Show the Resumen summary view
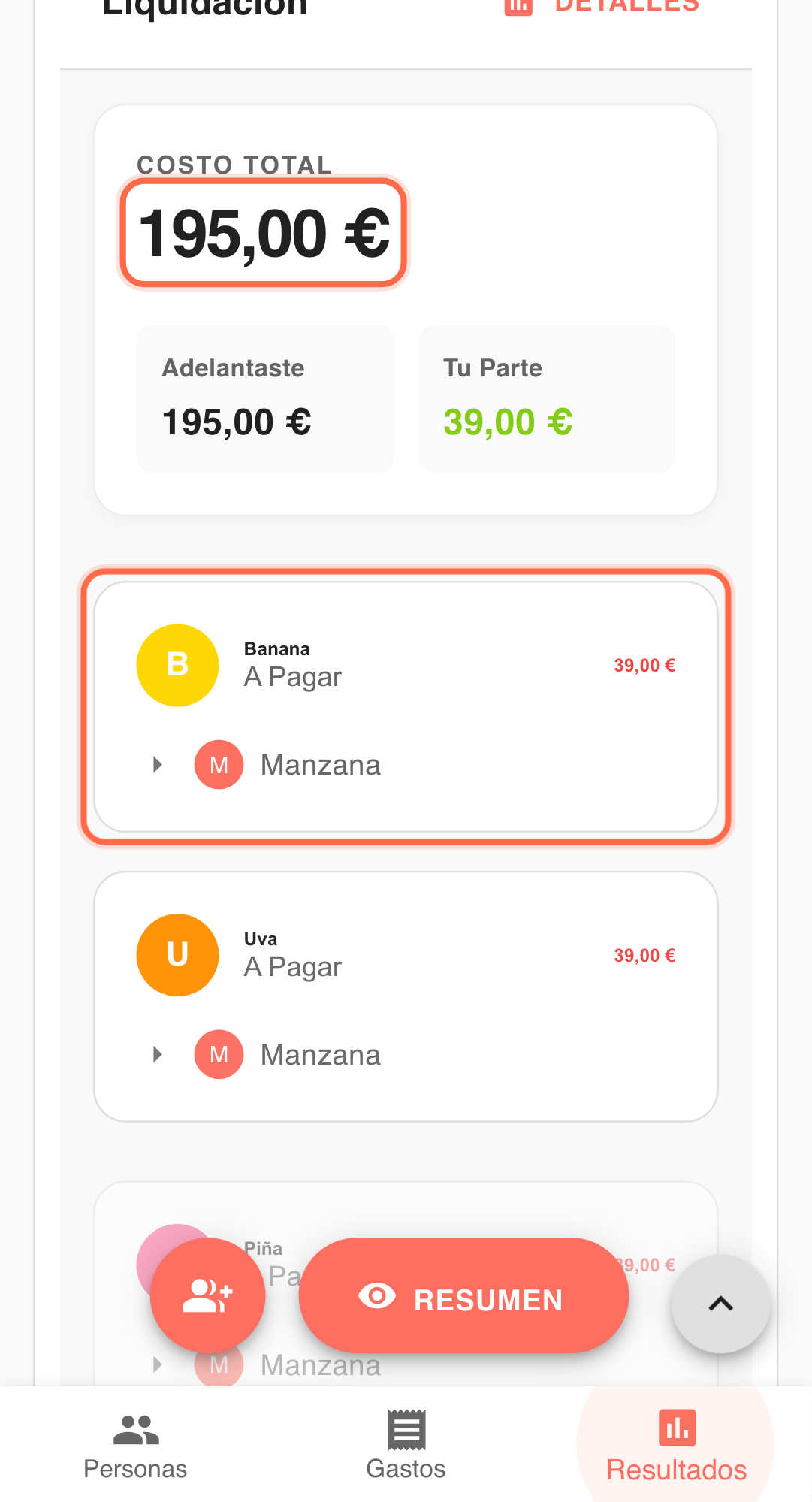The image size is (812, 1502). tap(463, 1295)
